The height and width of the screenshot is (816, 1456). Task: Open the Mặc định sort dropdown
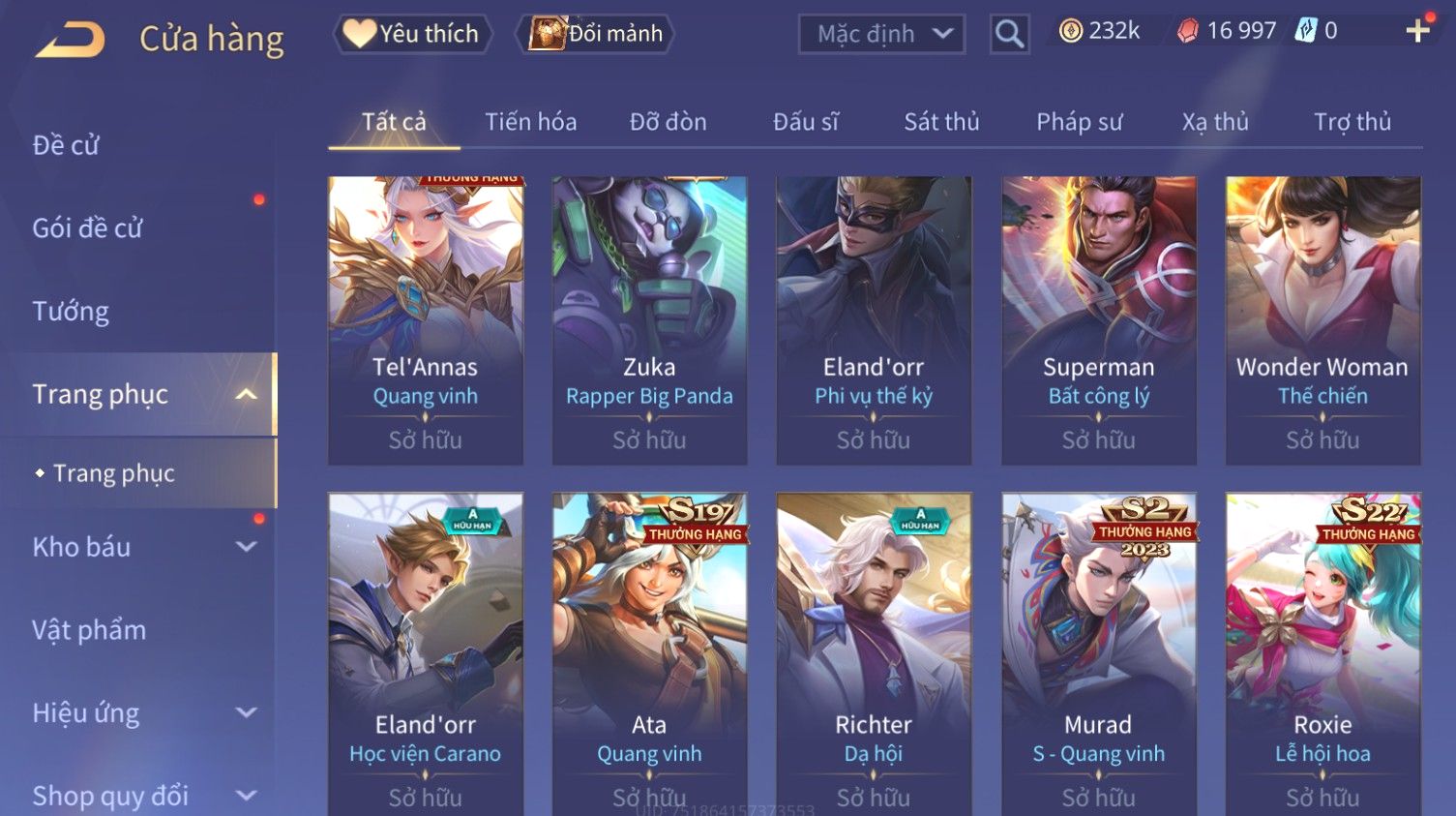point(881,34)
